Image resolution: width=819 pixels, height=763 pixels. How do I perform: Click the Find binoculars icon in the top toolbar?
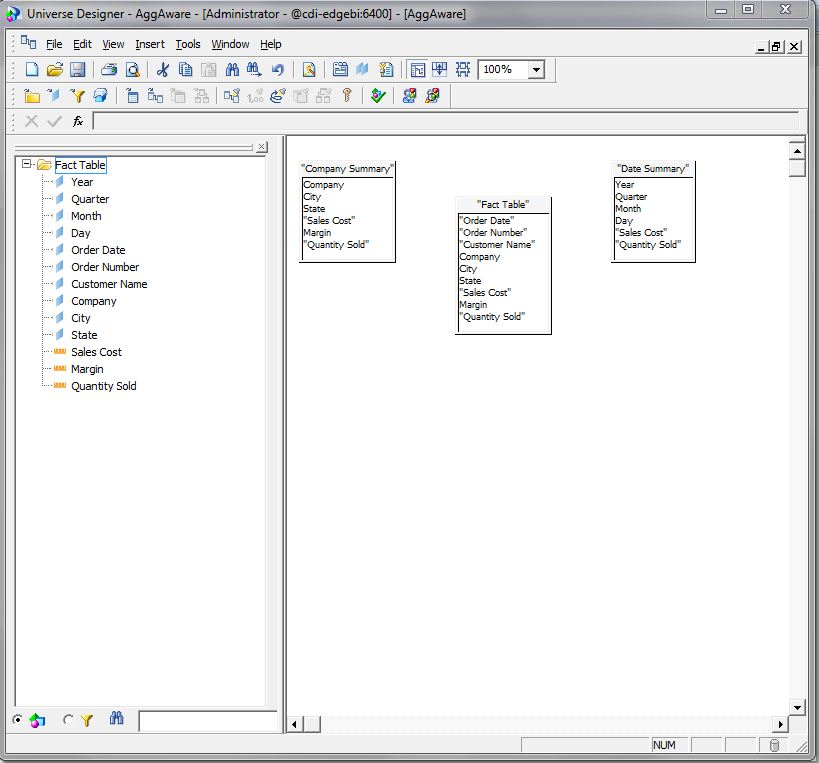click(x=232, y=69)
